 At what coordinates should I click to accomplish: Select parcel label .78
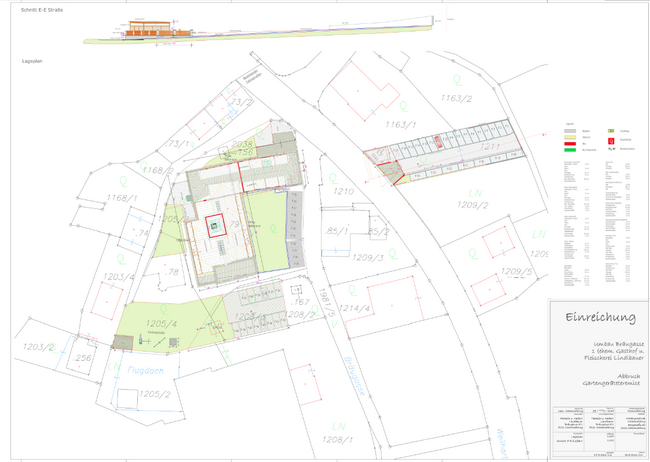click(172, 272)
